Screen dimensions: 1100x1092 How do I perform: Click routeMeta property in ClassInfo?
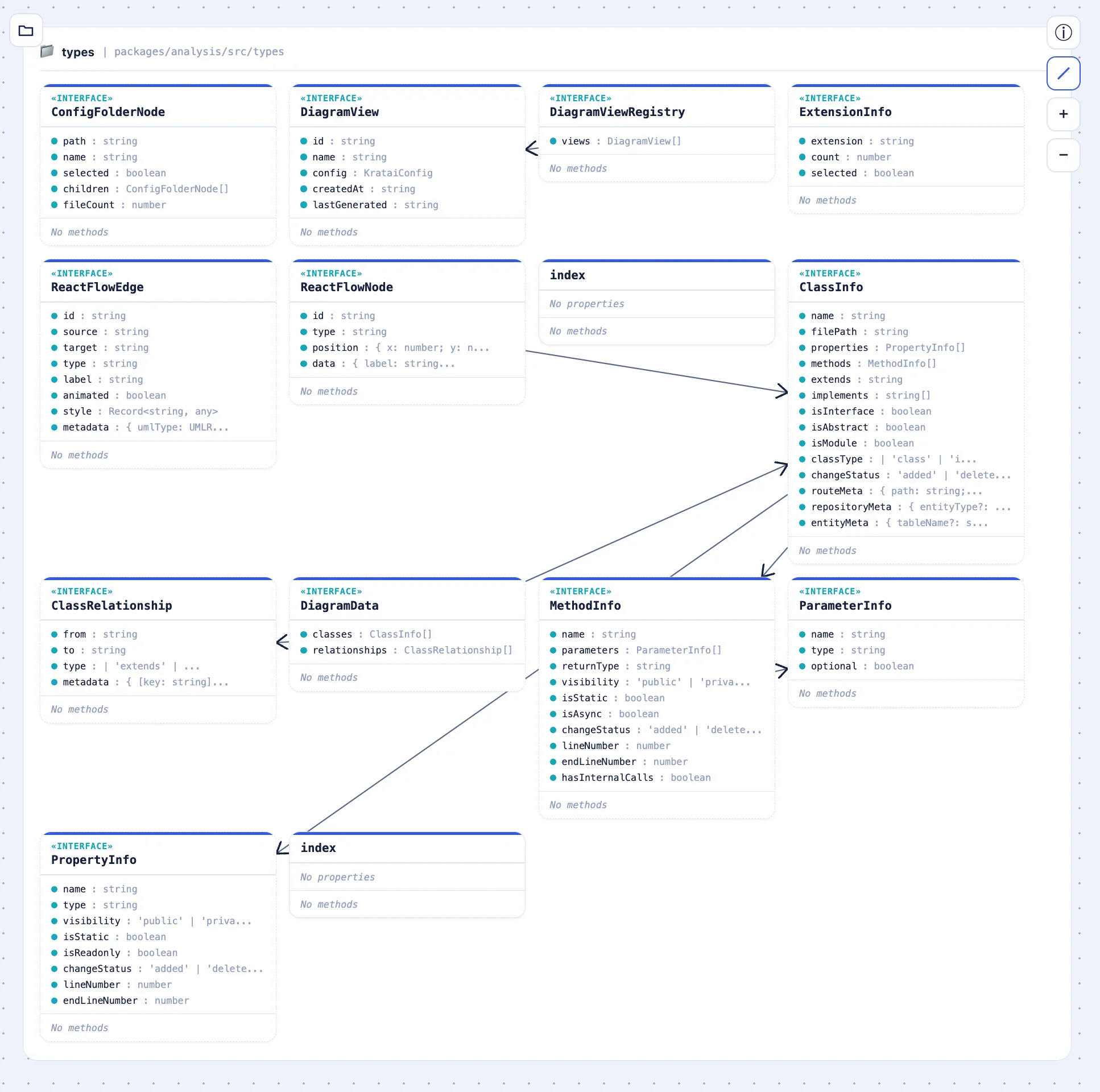pos(891,491)
